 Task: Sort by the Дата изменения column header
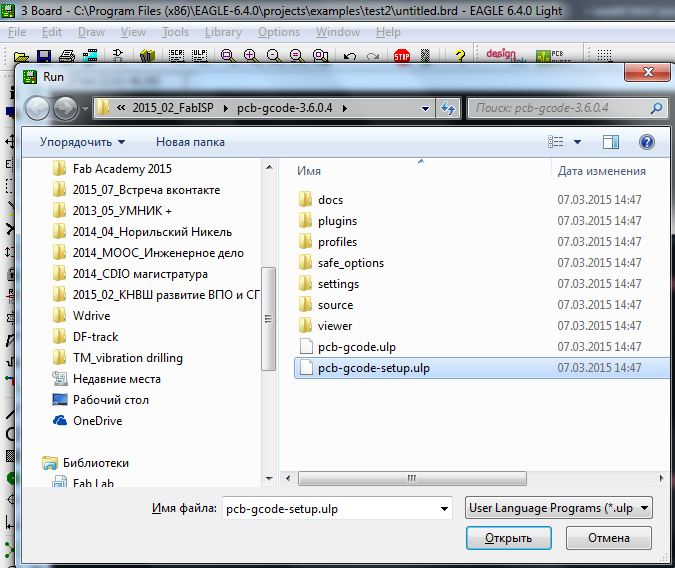coord(601,171)
